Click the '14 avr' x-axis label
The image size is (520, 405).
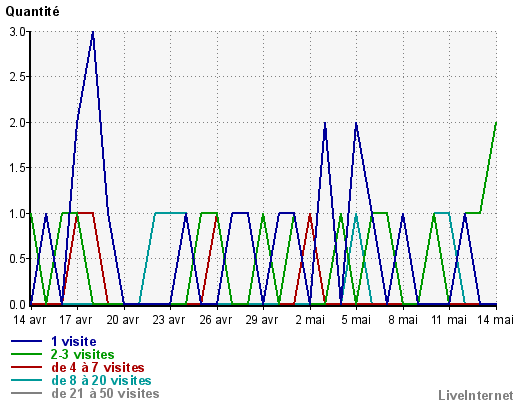[29, 320]
